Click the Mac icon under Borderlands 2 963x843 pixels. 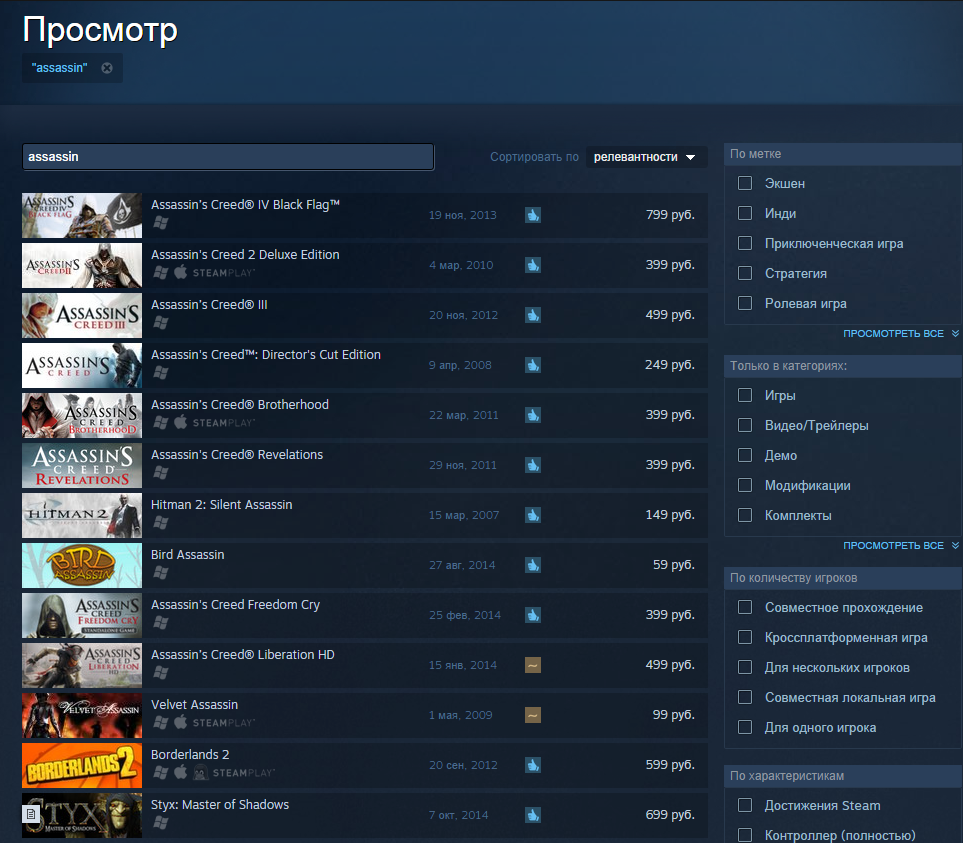[x=181, y=772]
